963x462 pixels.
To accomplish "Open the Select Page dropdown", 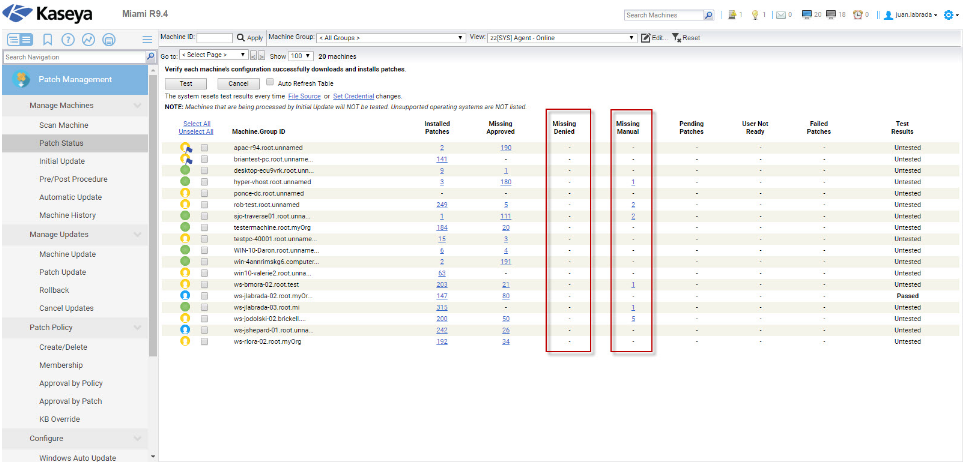I will click(213, 55).
